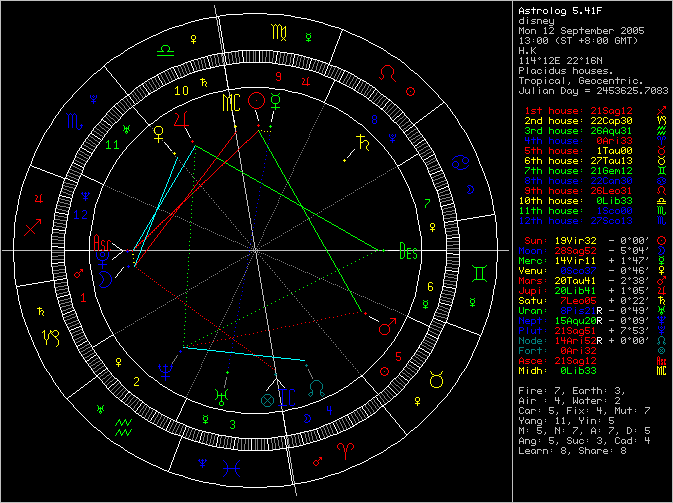
Task: Click the Part of Fortune symbol
Action: [x=267, y=399]
